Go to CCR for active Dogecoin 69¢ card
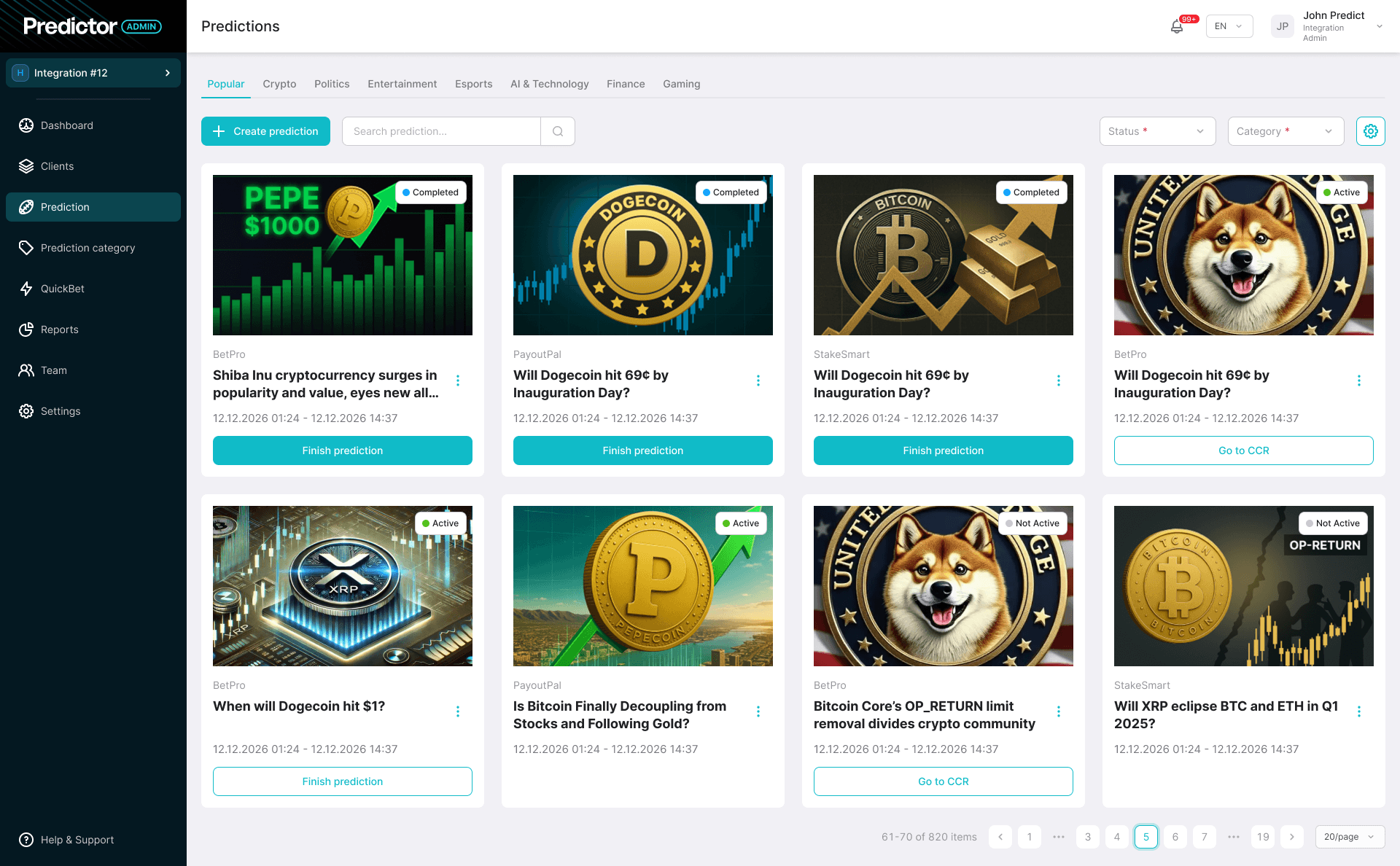This screenshot has height=866, width=1400. pyautogui.click(x=1244, y=450)
